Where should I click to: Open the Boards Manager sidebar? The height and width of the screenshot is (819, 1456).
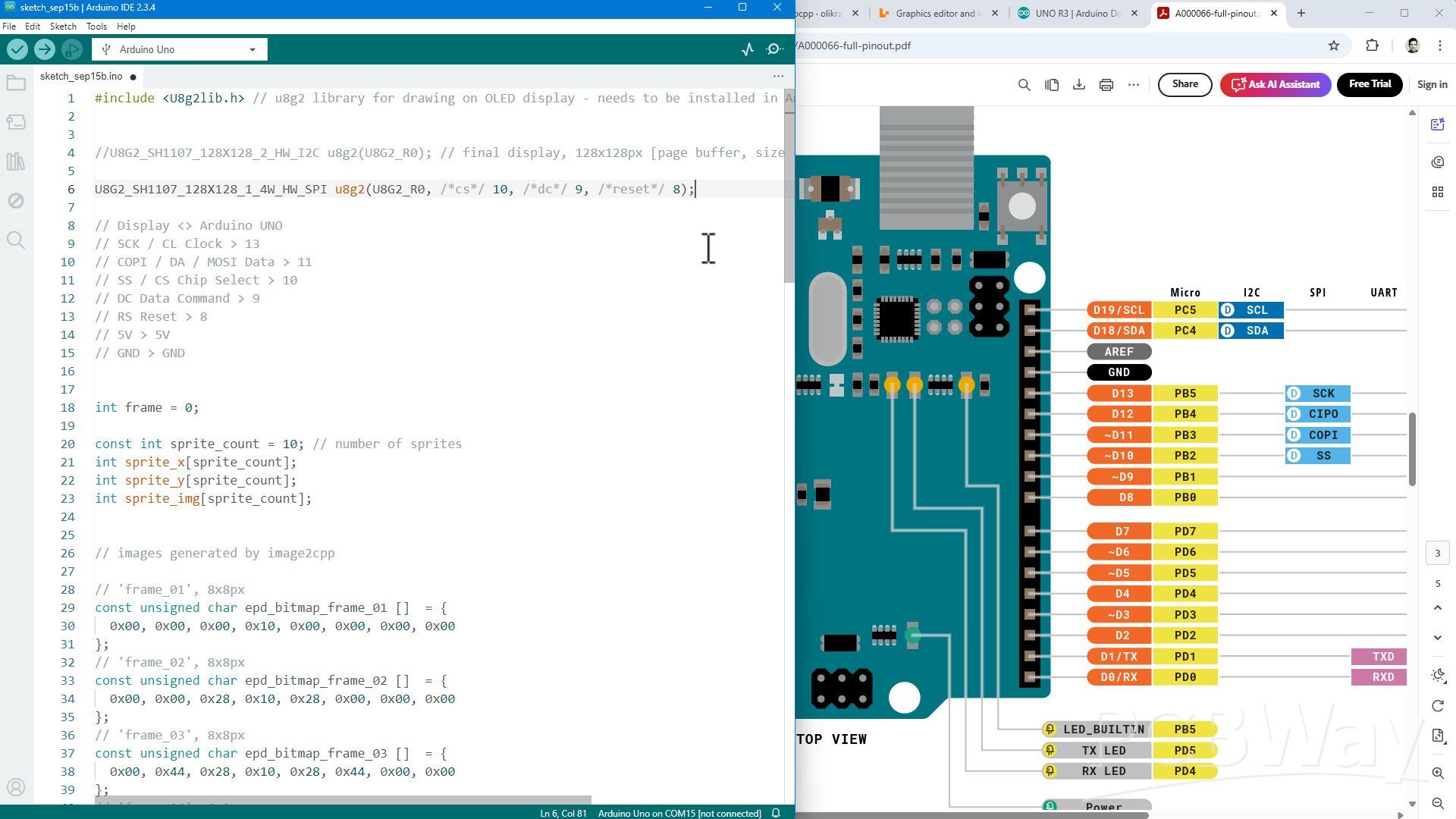point(16,122)
